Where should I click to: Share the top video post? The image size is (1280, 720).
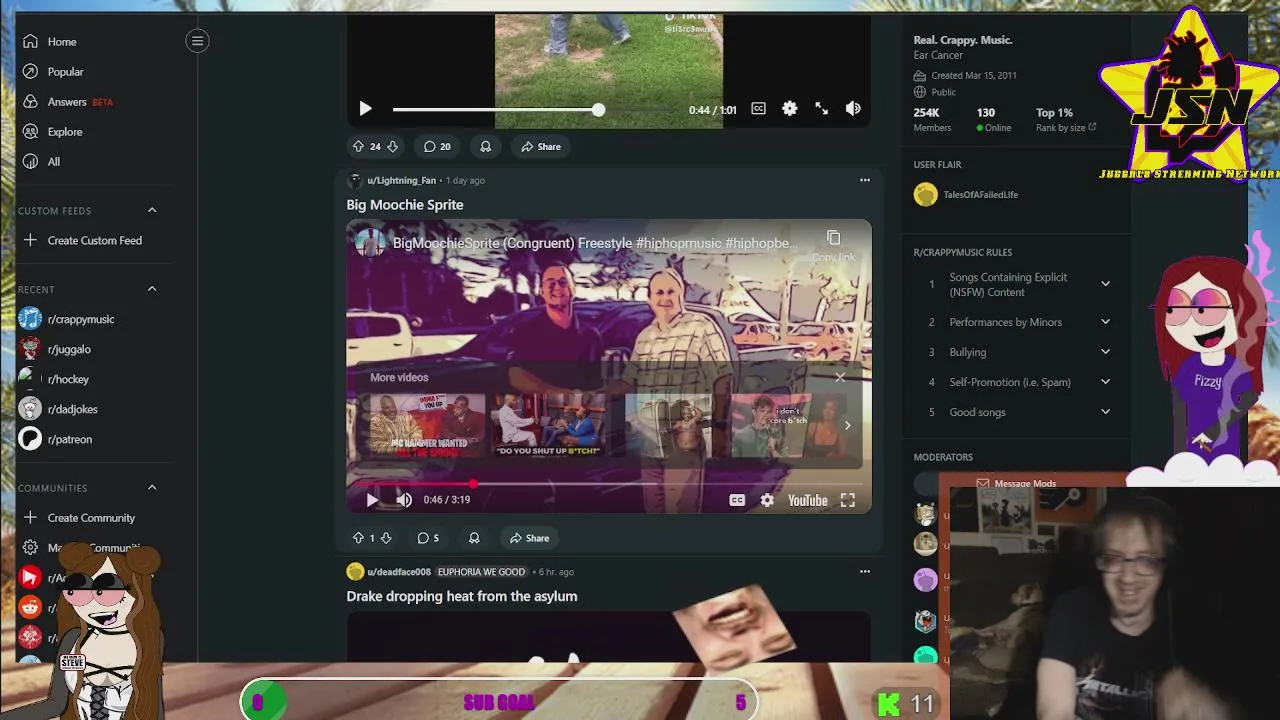(x=541, y=146)
